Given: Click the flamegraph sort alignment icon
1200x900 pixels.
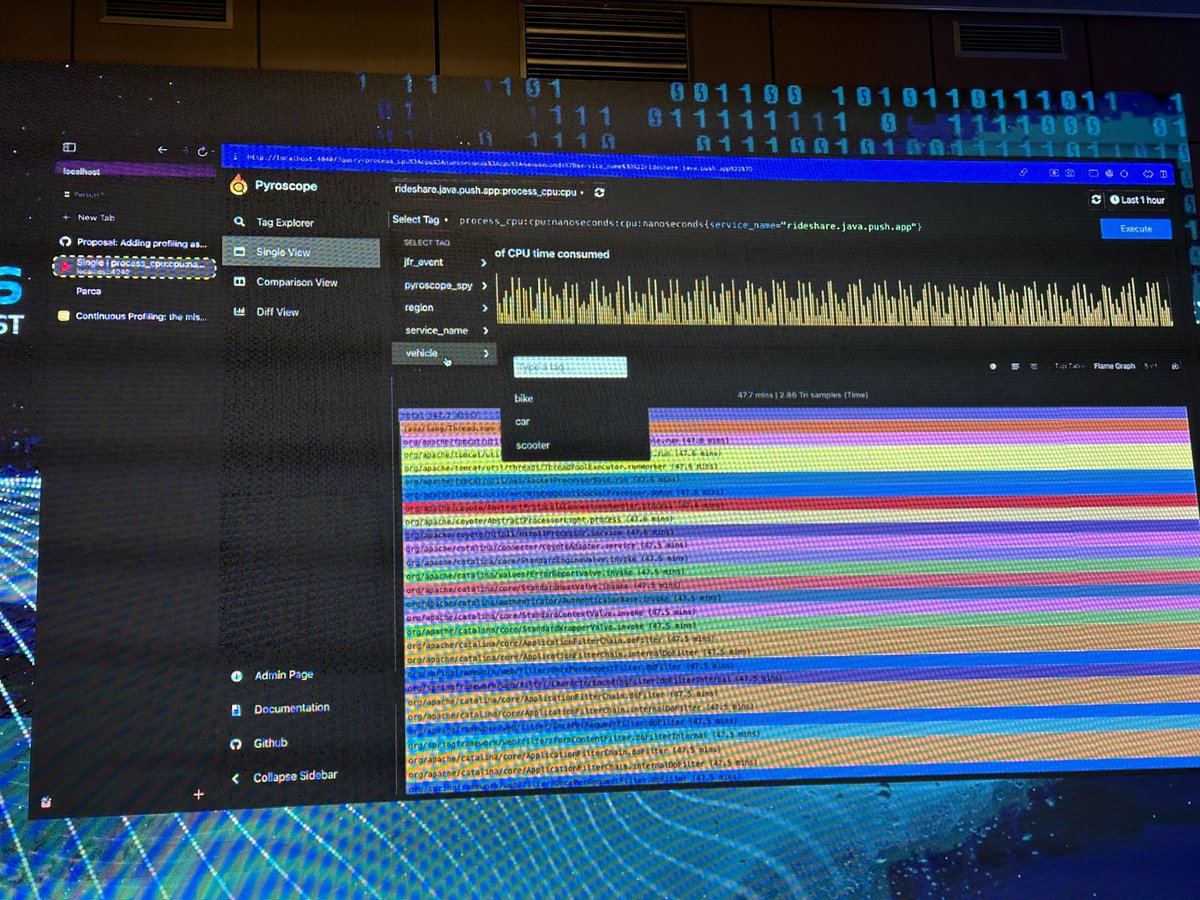Looking at the screenshot, I should tap(1033, 366).
